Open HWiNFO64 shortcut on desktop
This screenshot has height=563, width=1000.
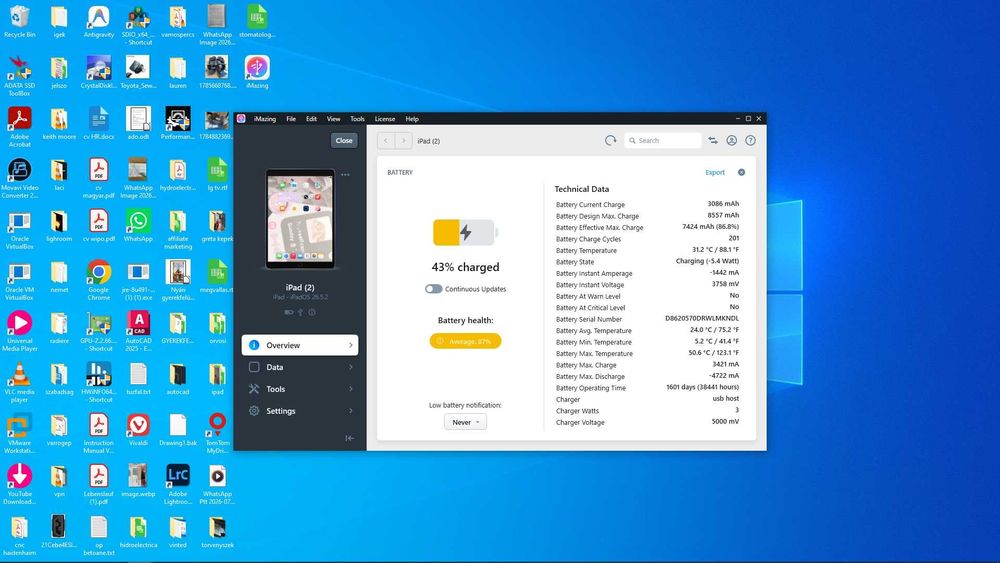coord(99,382)
